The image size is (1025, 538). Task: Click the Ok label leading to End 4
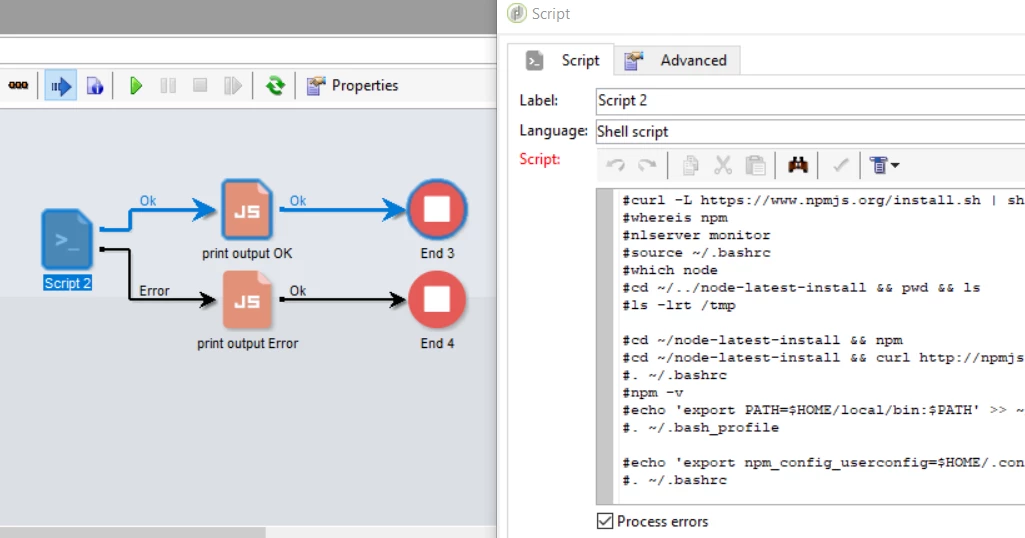(x=298, y=291)
